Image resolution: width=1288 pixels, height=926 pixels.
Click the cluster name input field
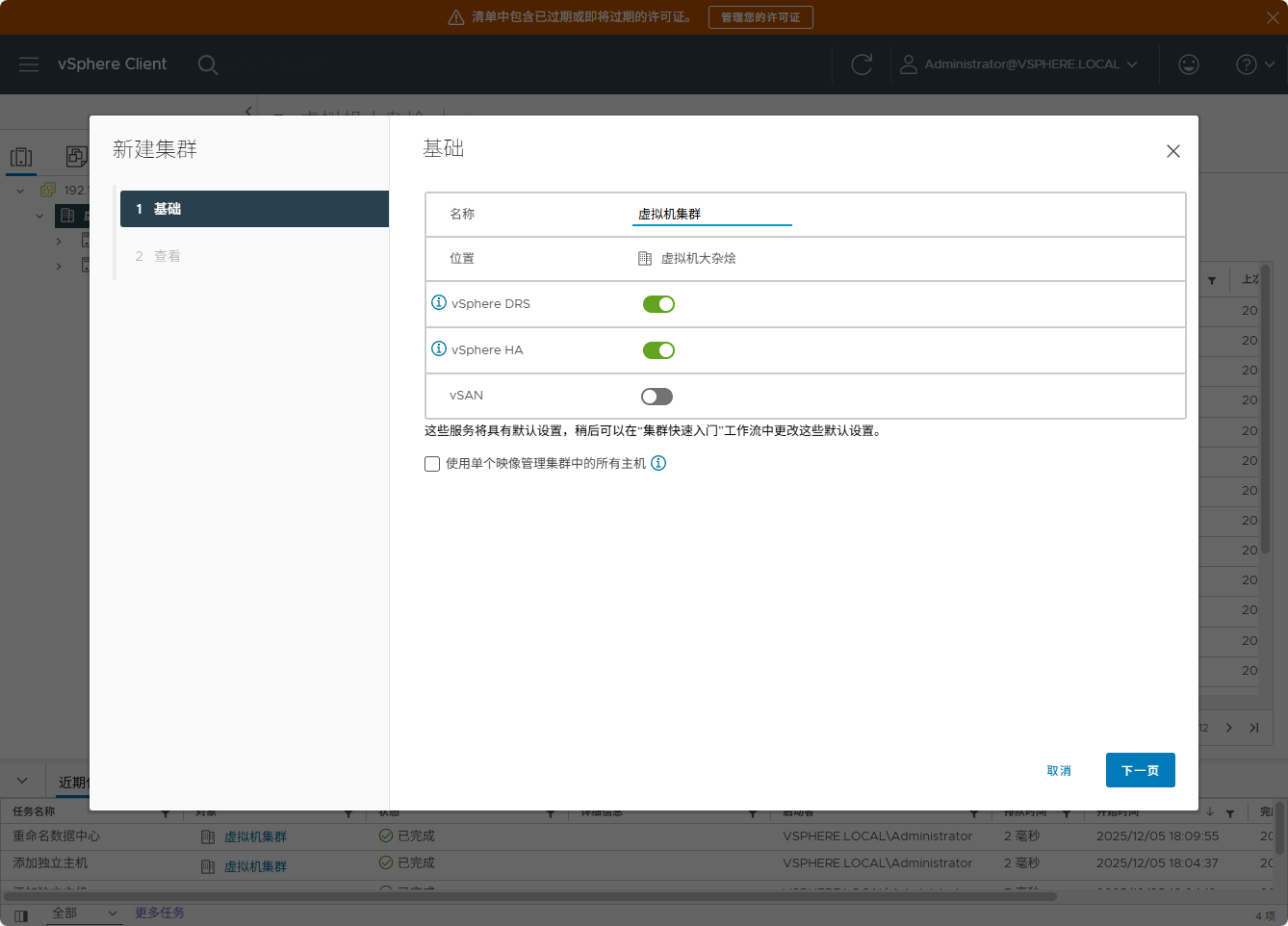711,214
